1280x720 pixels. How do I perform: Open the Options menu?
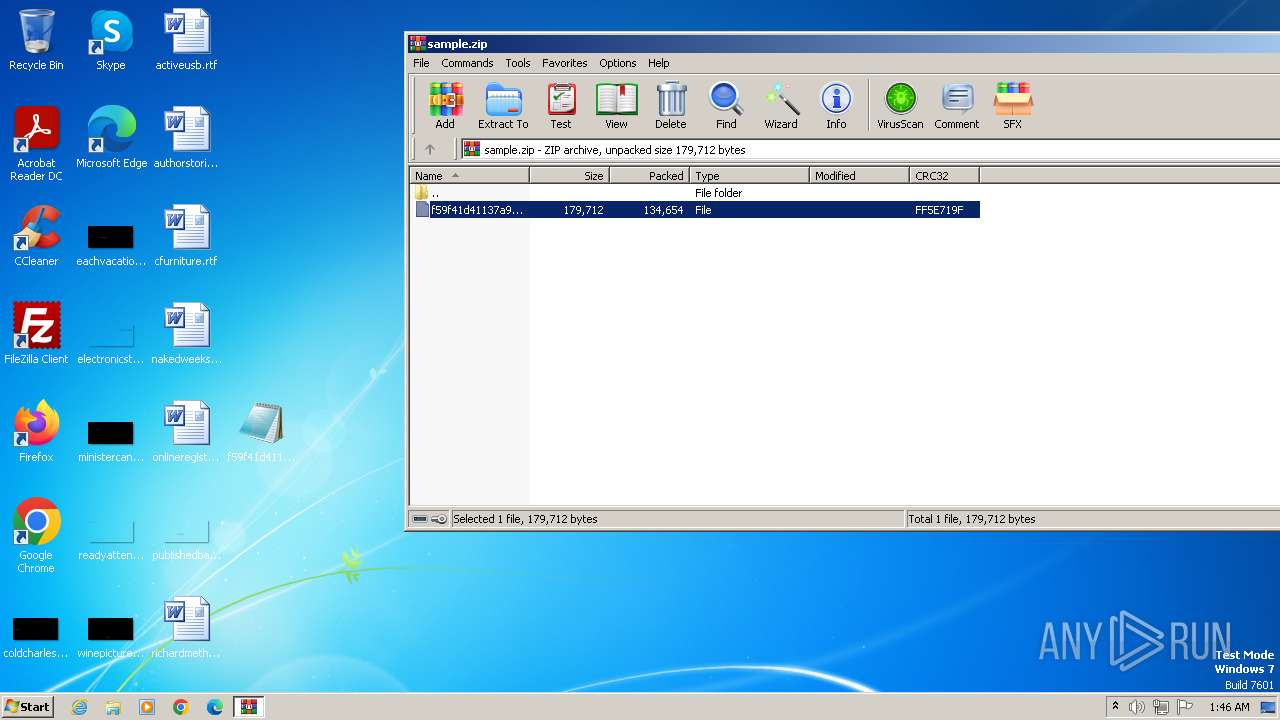click(x=618, y=63)
